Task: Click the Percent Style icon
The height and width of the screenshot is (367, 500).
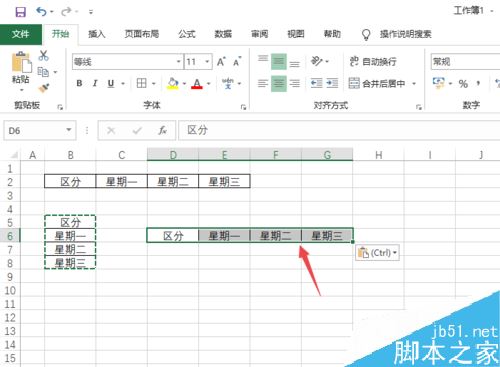Action: (463, 83)
